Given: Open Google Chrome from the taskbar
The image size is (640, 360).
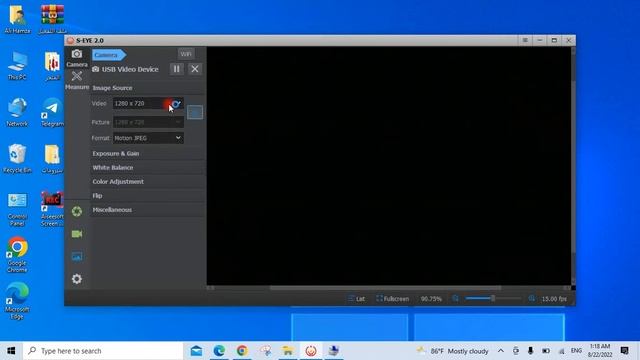Looking at the screenshot, I should click(x=242, y=351).
